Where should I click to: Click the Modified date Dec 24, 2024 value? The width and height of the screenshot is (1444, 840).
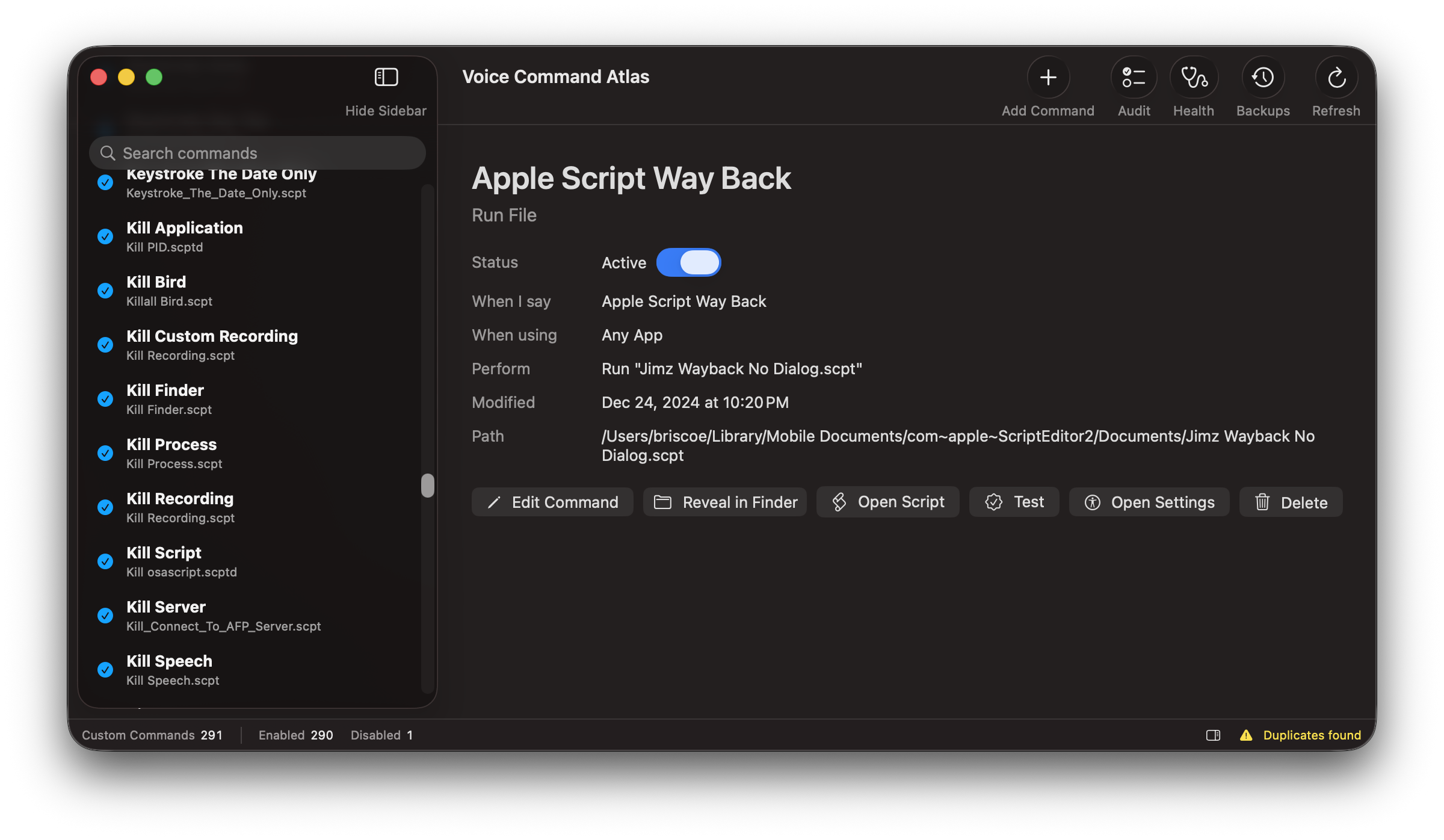pos(695,402)
